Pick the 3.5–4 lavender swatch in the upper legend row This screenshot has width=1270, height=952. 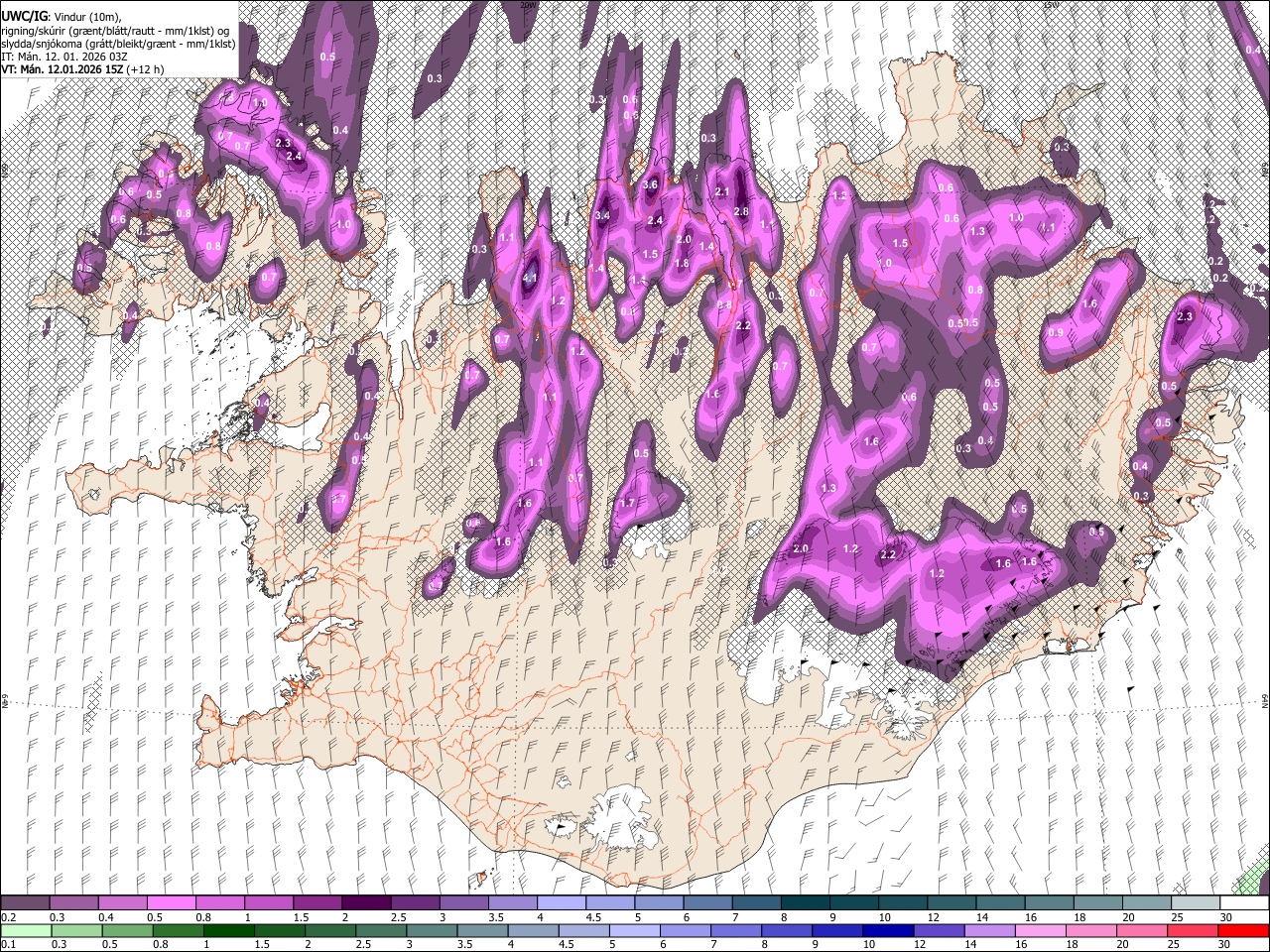[x=512, y=903]
